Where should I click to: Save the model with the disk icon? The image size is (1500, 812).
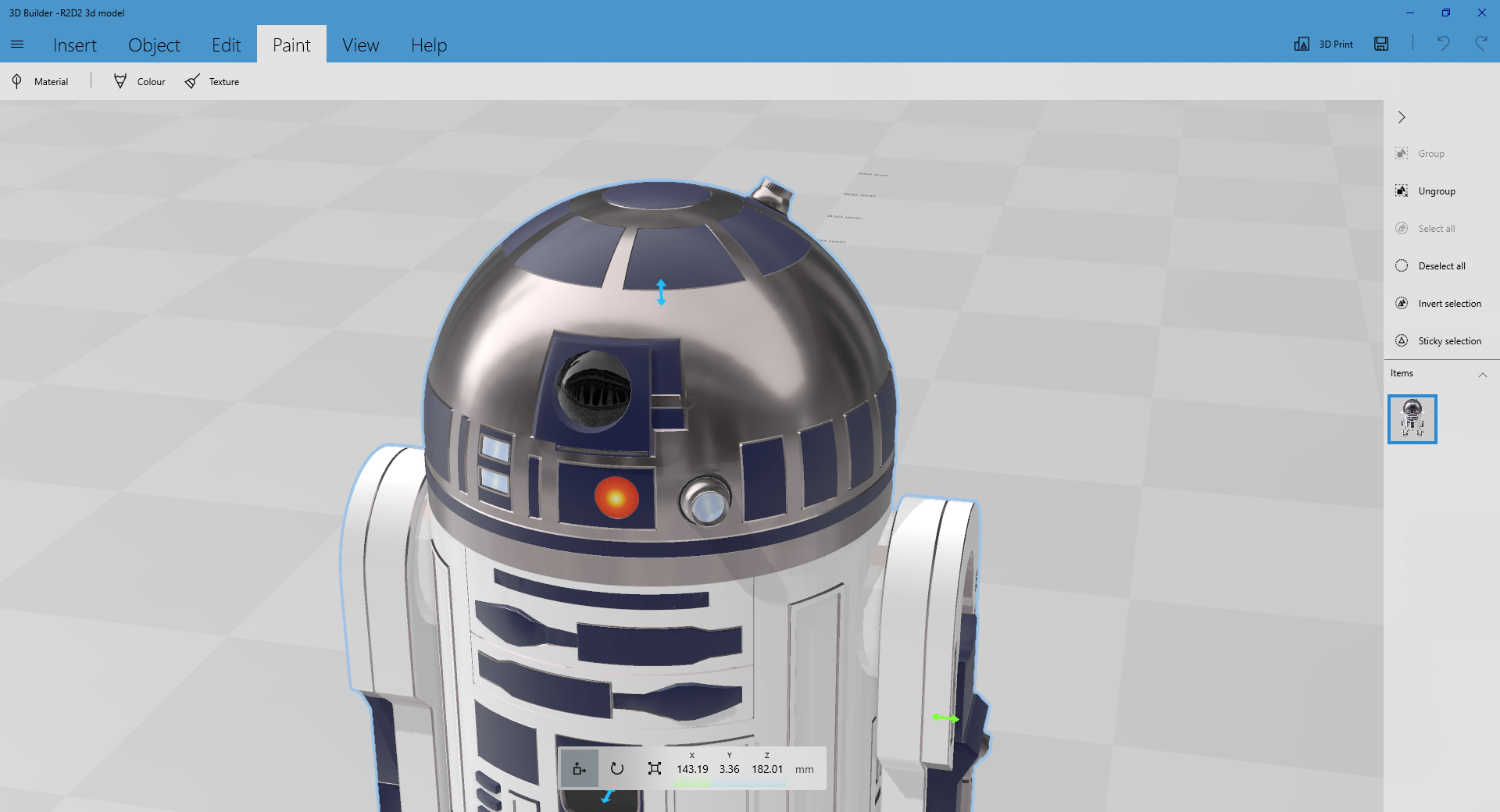tap(1381, 44)
